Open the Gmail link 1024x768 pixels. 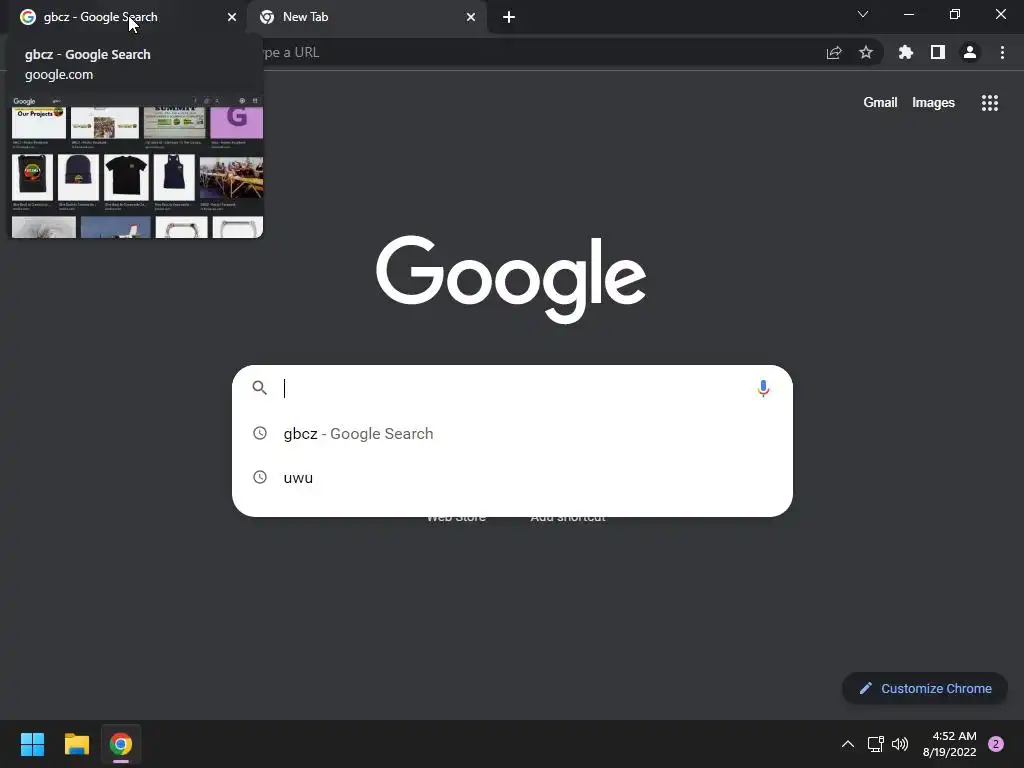click(x=880, y=103)
